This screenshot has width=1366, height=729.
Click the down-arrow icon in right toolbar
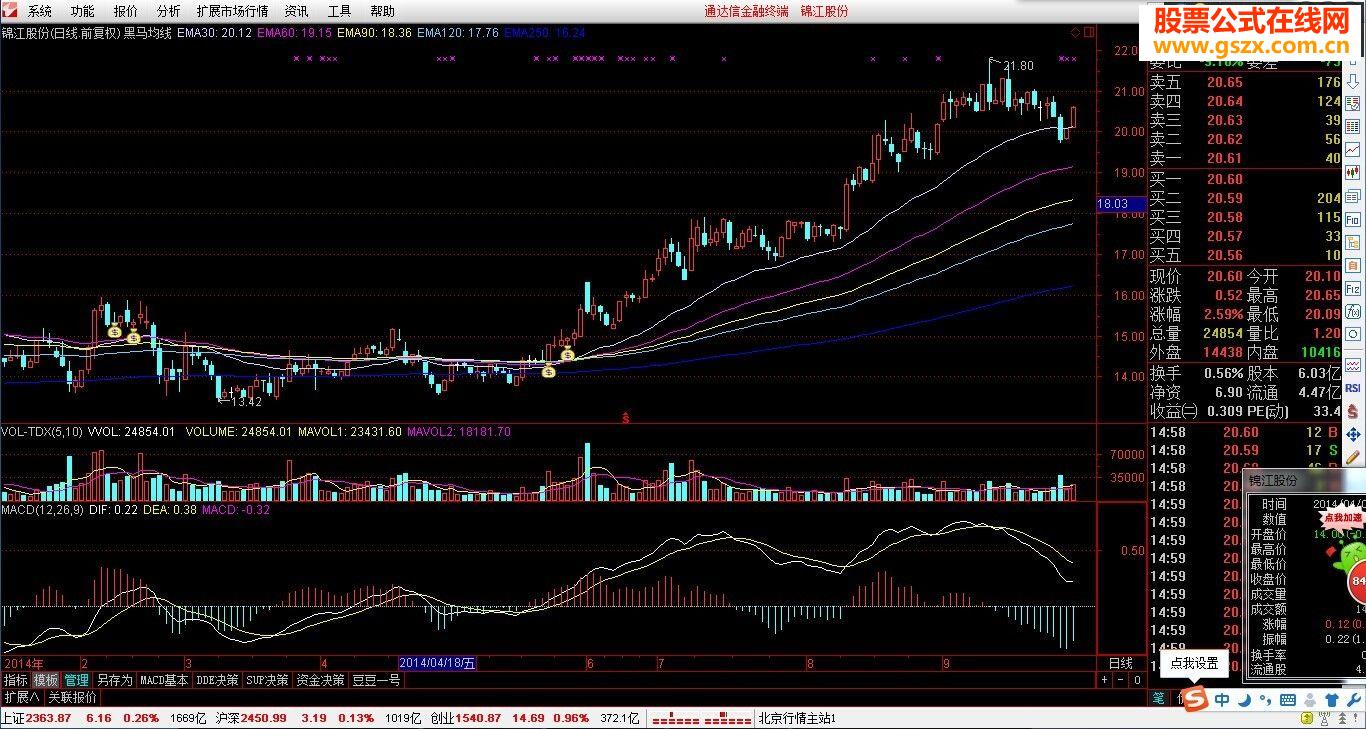(1353, 82)
